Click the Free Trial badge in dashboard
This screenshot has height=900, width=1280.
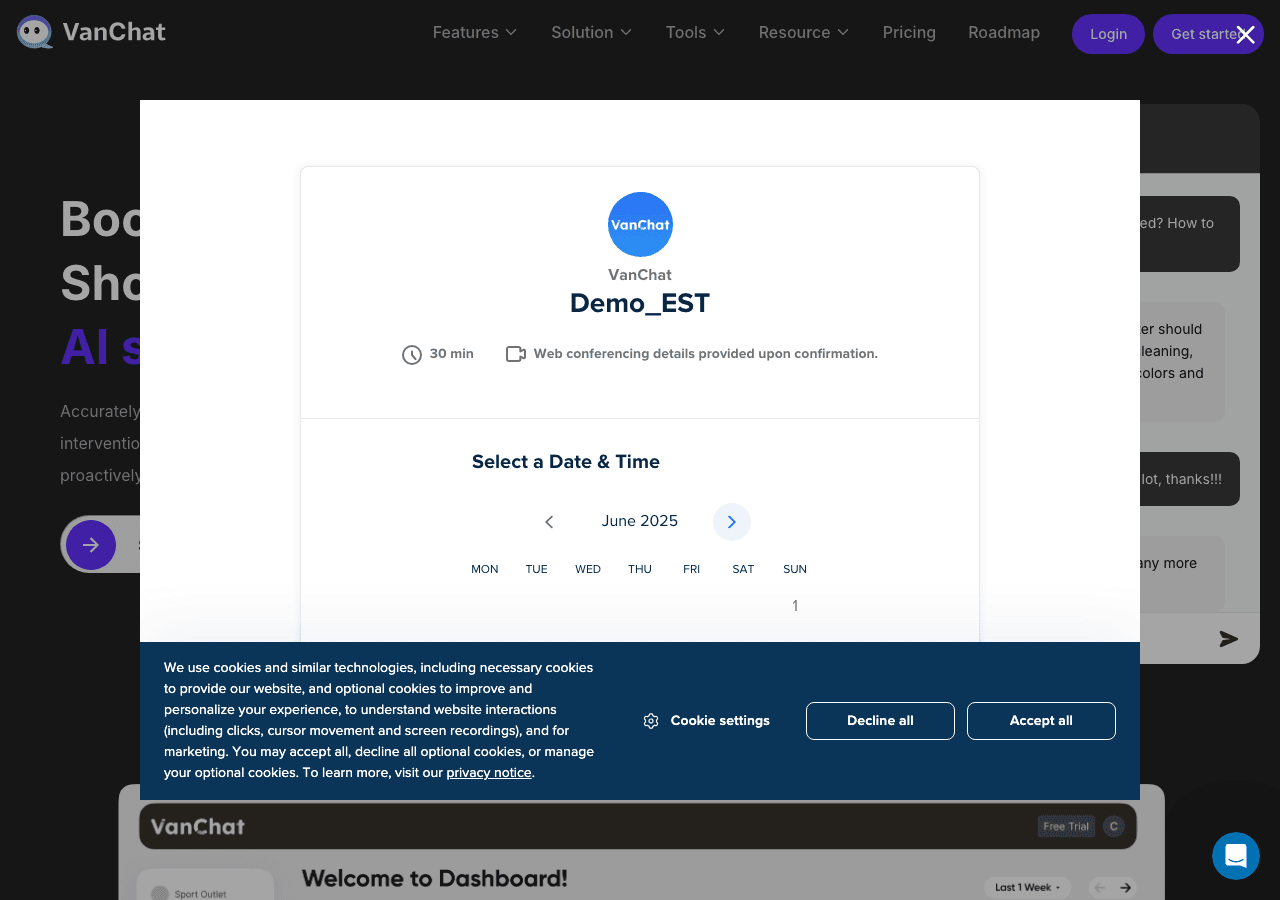click(x=1066, y=826)
